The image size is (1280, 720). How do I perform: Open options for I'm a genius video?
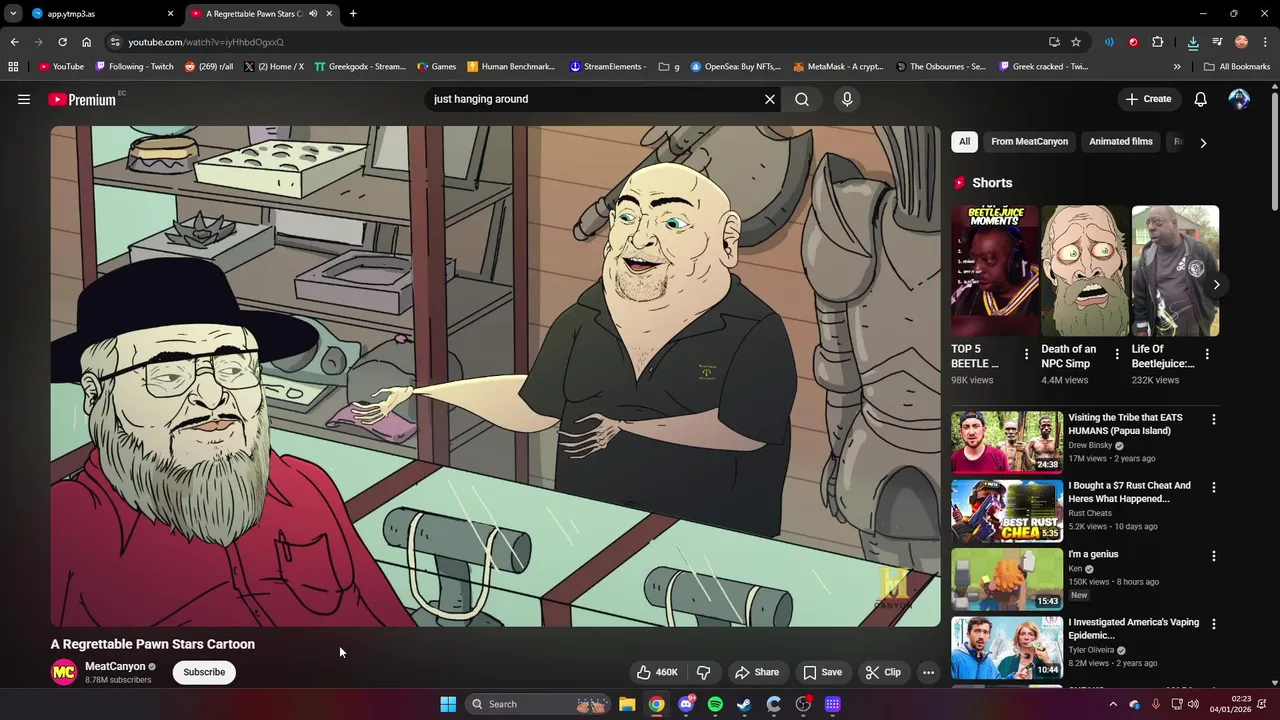1214,556
